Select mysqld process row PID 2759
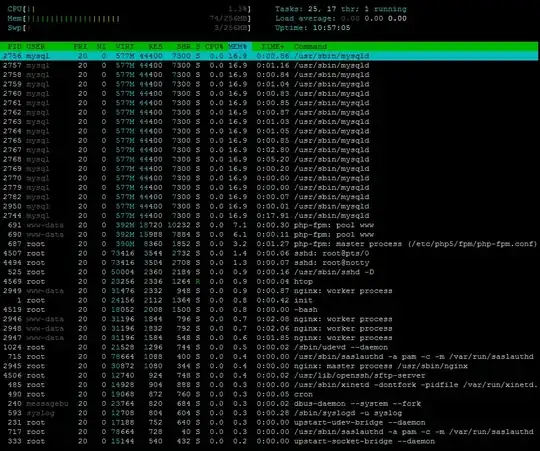The image size is (540, 451). 269,84
